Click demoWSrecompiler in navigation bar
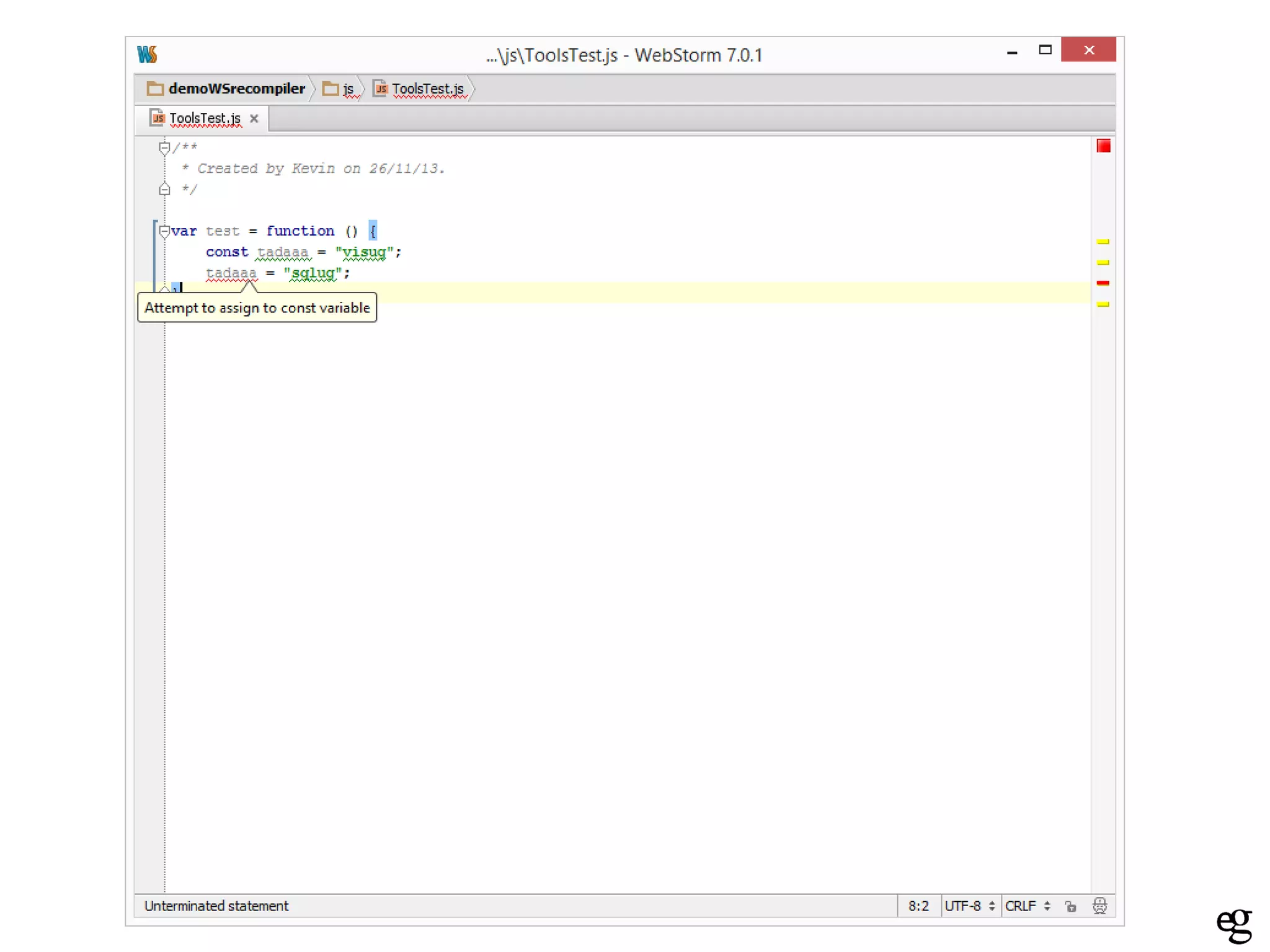1270x952 pixels. (236, 89)
